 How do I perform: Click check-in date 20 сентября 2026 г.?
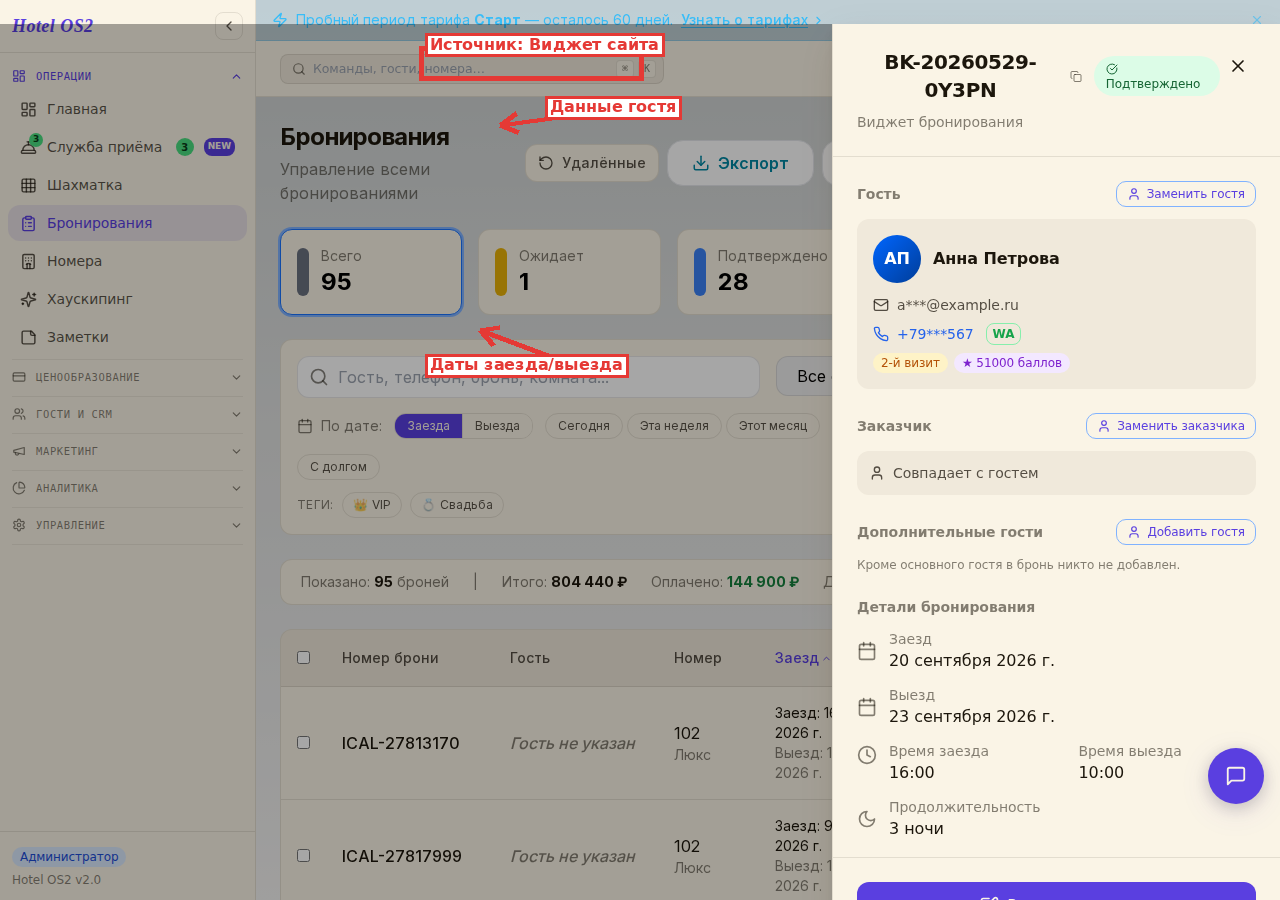pos(972,661)
